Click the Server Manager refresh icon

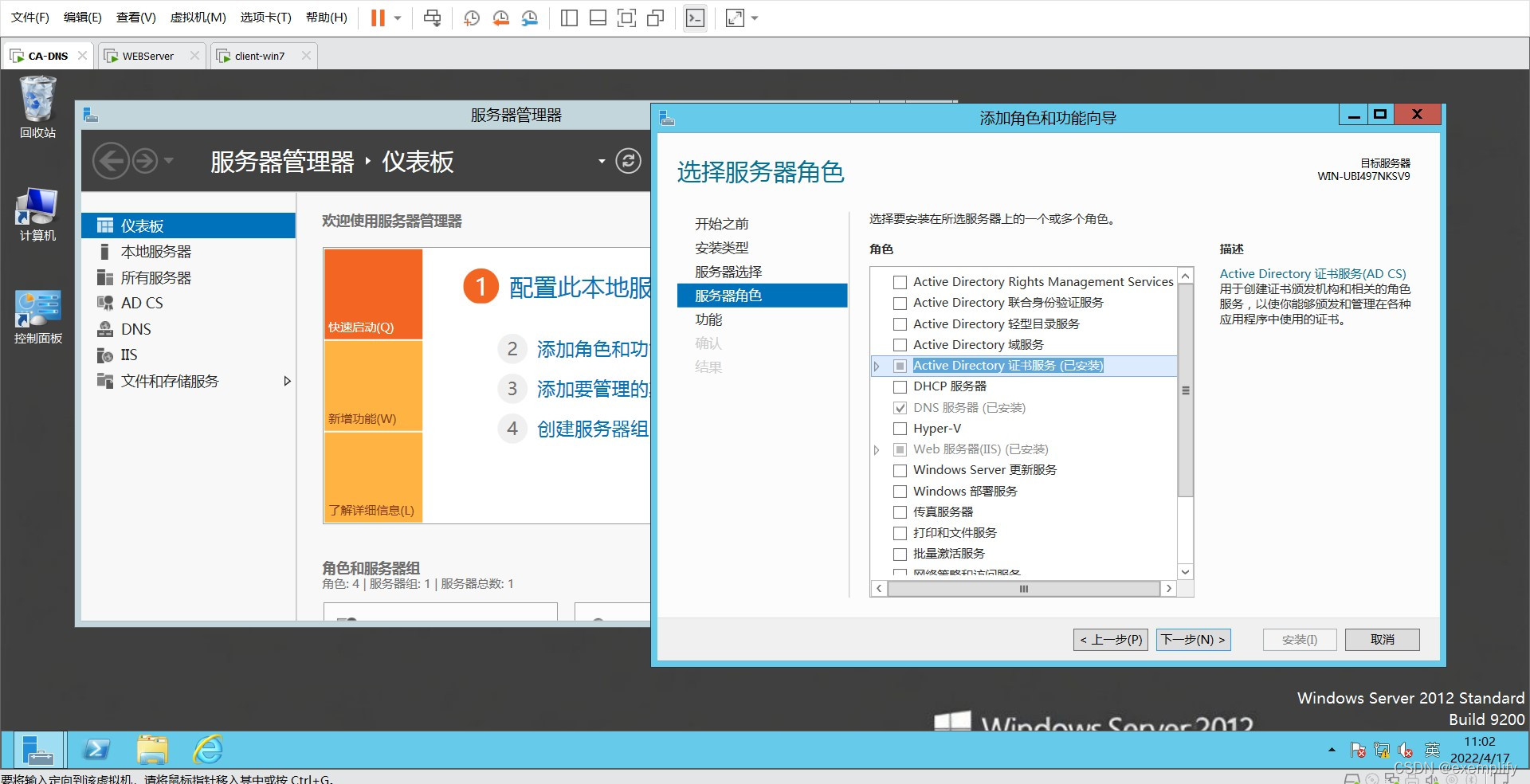pos(628,162)
